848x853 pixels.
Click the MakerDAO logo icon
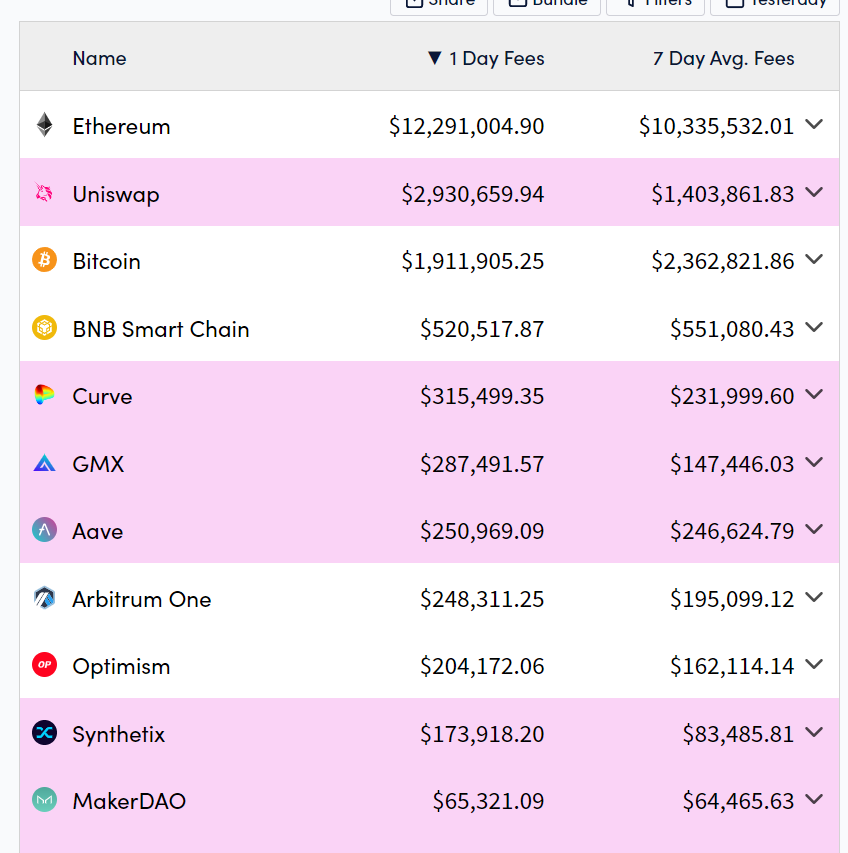point(45,800)
